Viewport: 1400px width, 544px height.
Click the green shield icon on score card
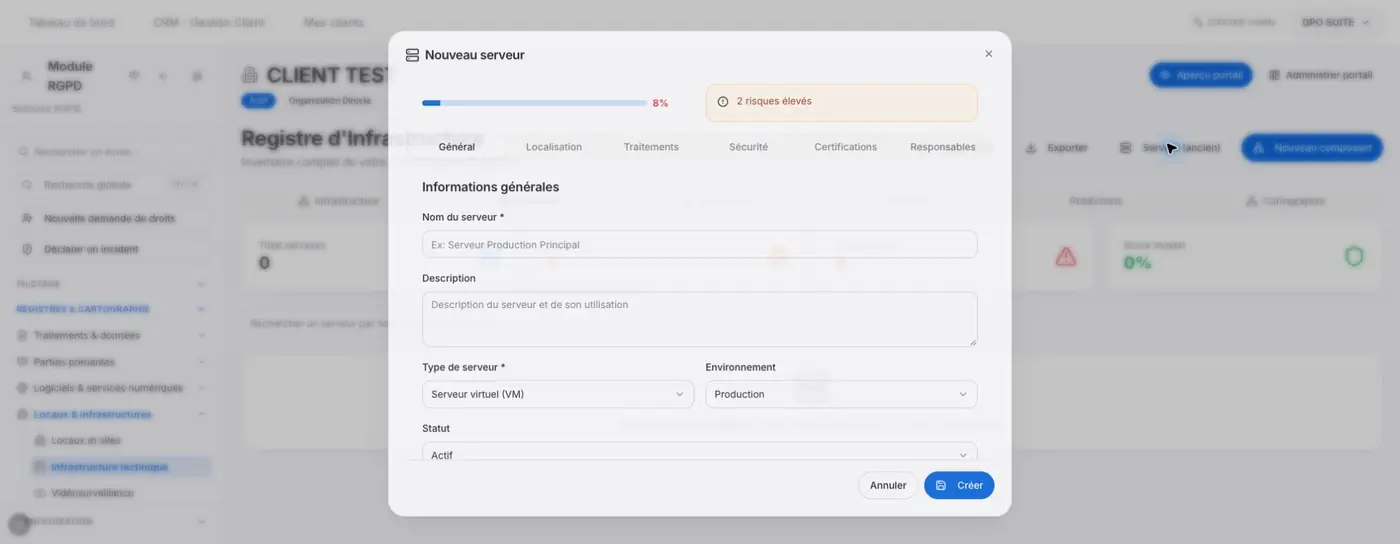[1354, 257]
